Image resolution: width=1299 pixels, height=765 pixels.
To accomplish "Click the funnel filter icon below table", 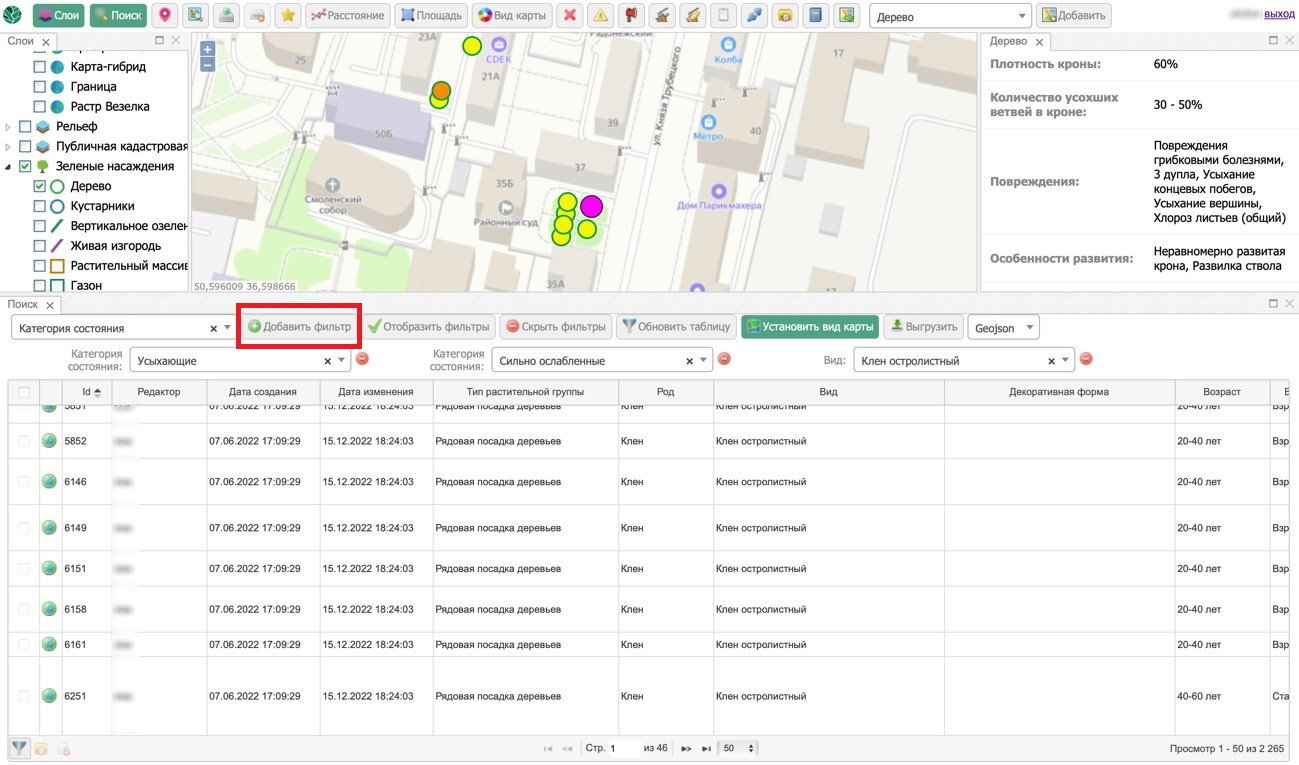I will point(19,747).
